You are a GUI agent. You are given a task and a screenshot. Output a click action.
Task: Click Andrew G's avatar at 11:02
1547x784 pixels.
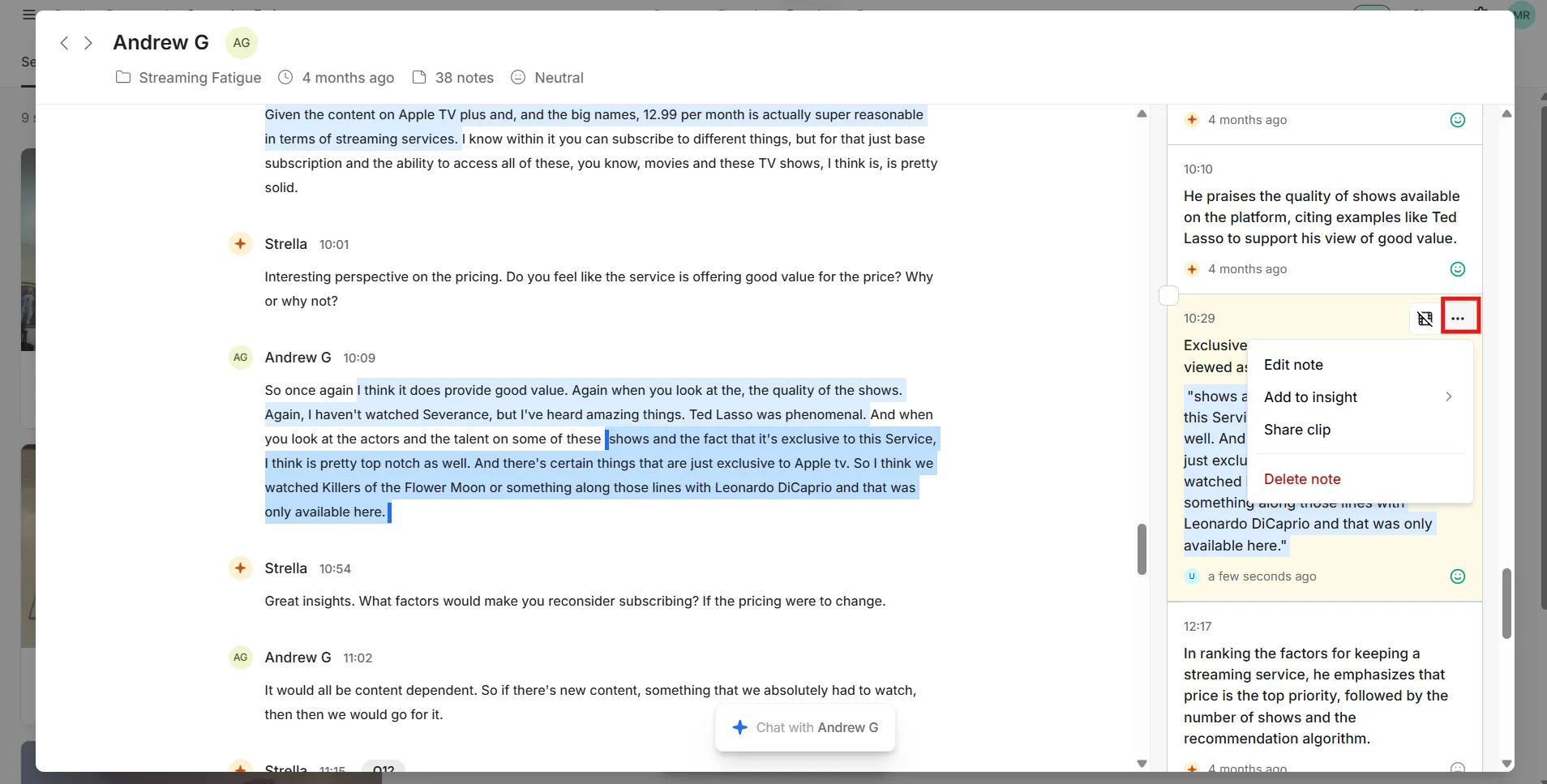(x=241, y=657)
